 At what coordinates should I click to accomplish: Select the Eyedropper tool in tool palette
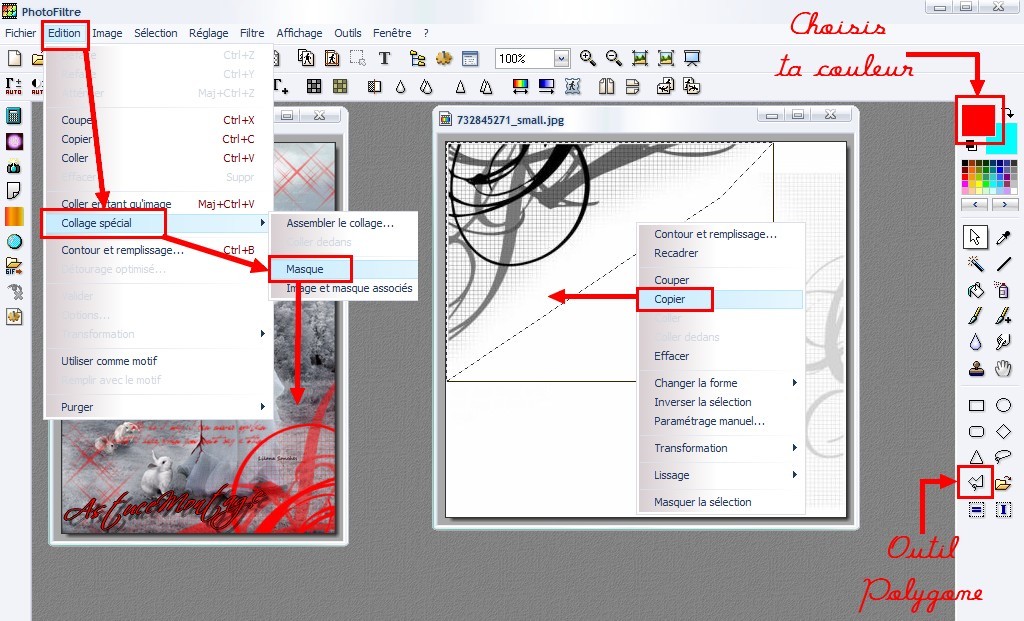point(1003,237)
